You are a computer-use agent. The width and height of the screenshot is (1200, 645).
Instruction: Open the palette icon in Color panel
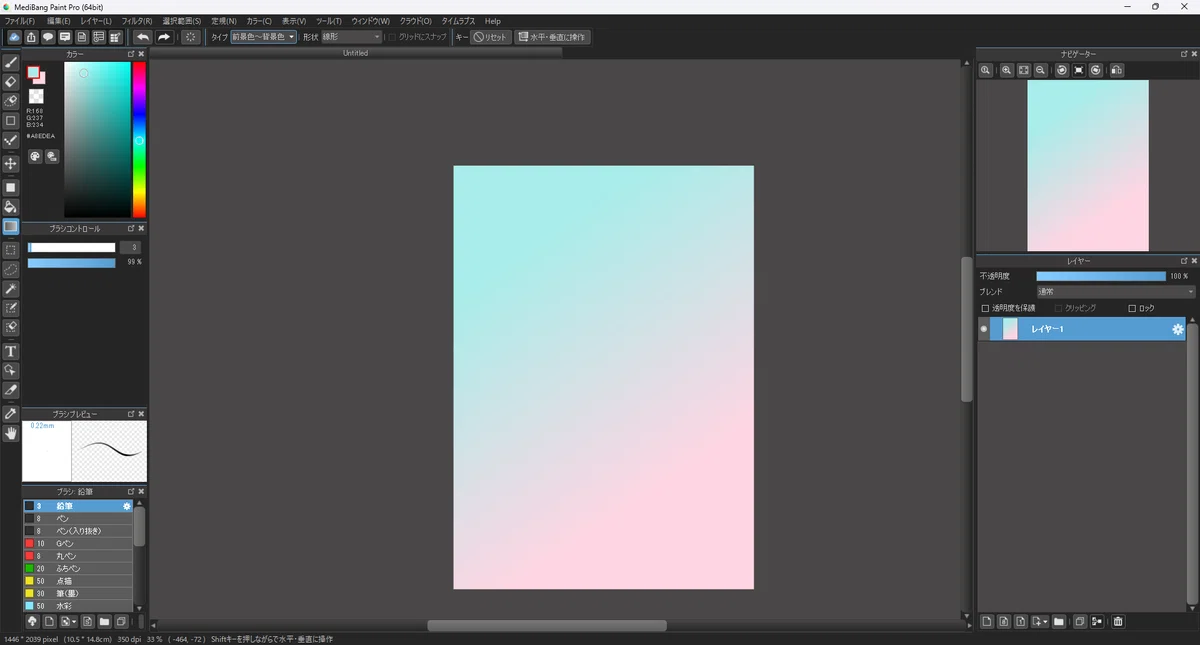pos(34,156)
